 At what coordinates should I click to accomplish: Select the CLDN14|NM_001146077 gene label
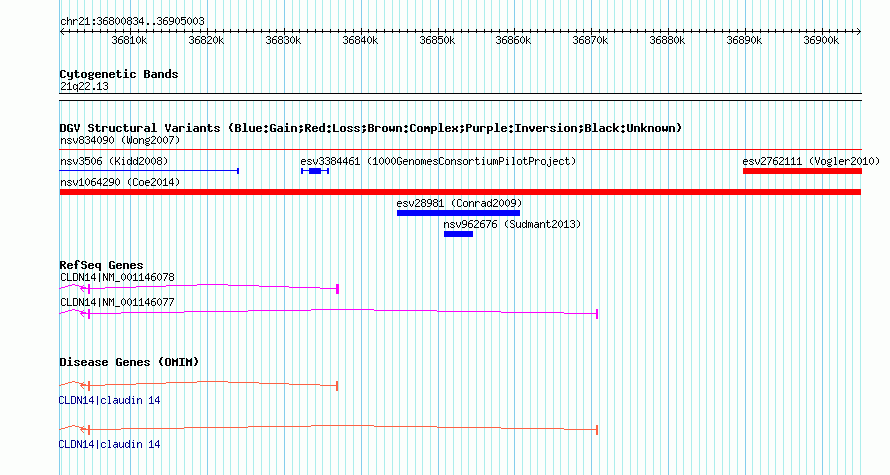click(x=117, y=302)
